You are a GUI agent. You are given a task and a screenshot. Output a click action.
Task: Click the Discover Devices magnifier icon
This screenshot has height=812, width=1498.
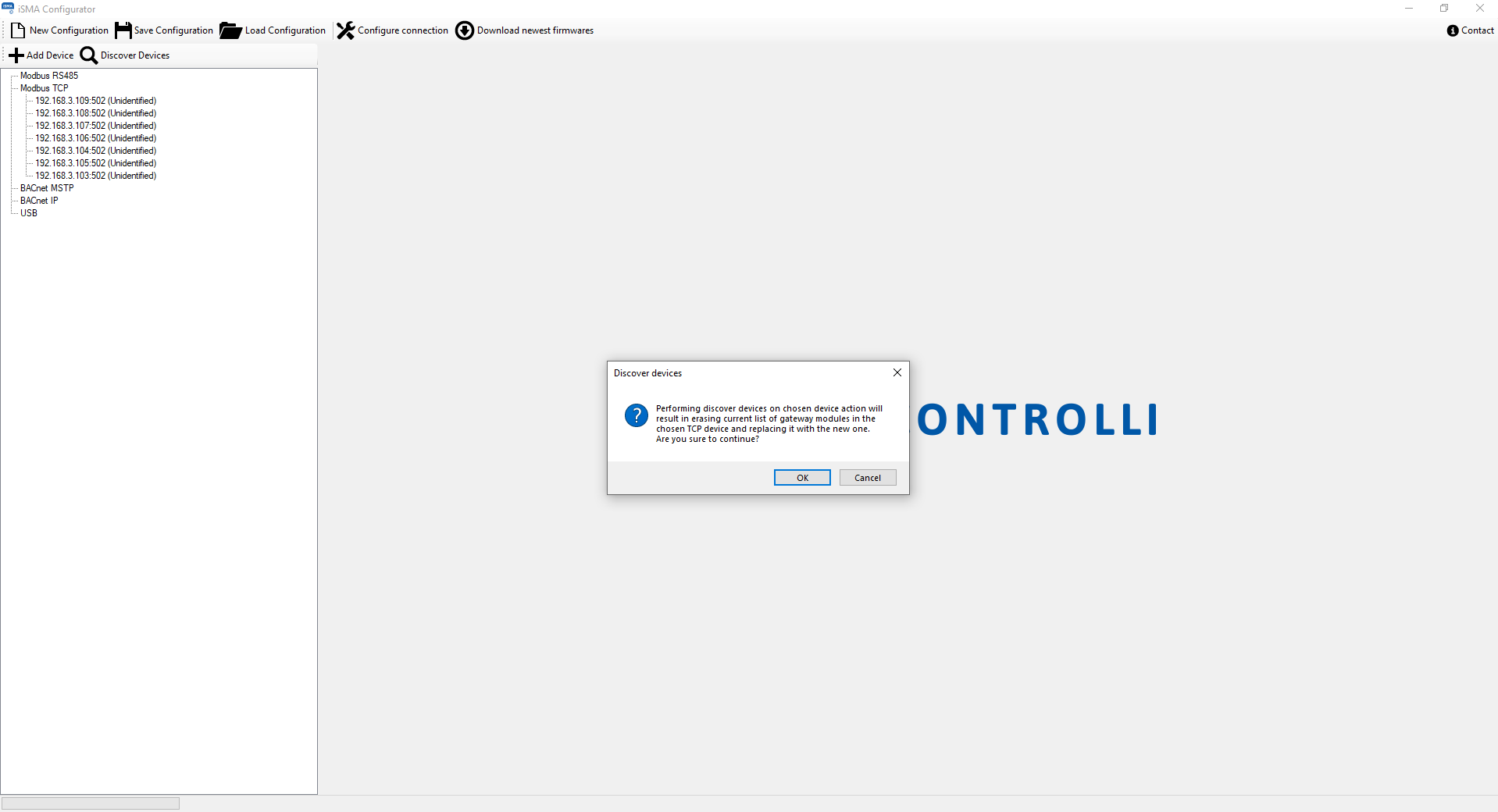(x=89, y=55)
